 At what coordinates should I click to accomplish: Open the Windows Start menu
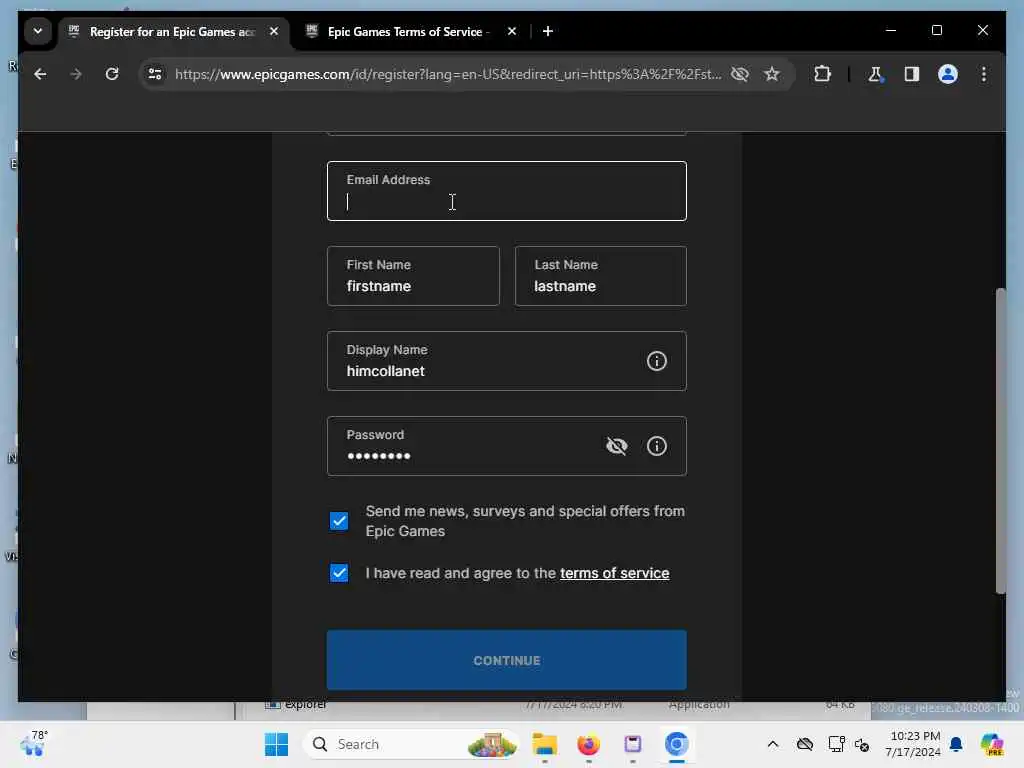coord(276,744)
